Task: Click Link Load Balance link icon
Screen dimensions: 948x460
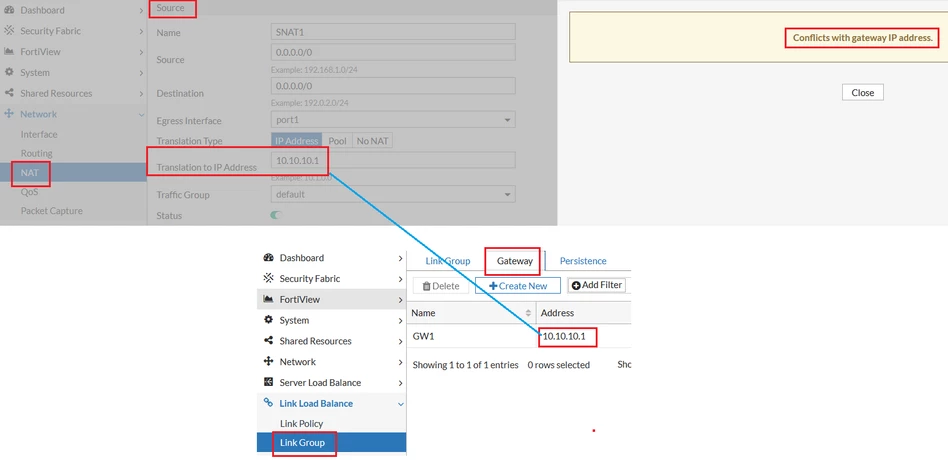Action: (269, 403)
